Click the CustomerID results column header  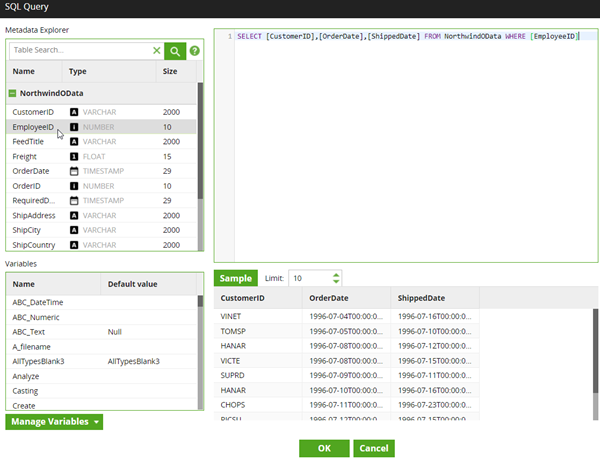pos(258,298)
